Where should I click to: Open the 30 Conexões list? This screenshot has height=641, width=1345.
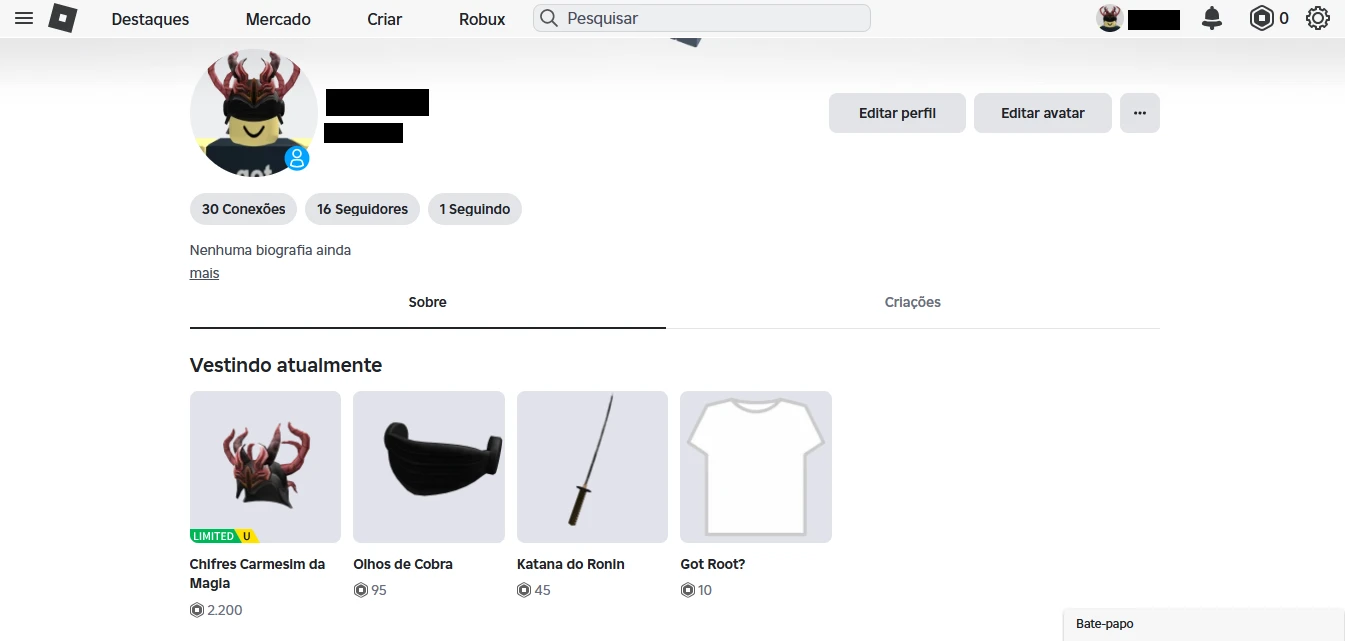click(x=243, y=209)
